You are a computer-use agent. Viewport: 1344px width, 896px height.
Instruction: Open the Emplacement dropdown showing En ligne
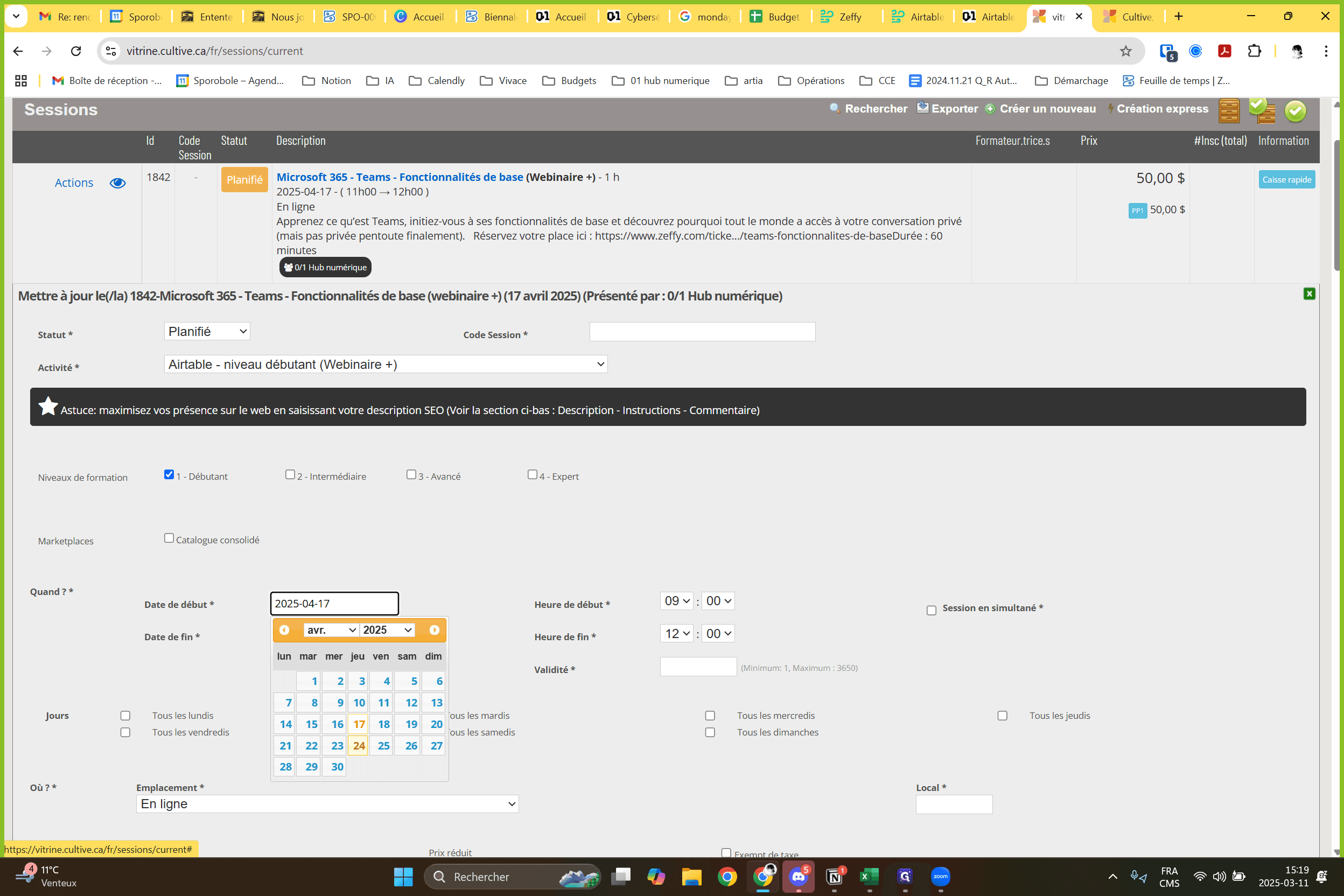click(327, 804)
